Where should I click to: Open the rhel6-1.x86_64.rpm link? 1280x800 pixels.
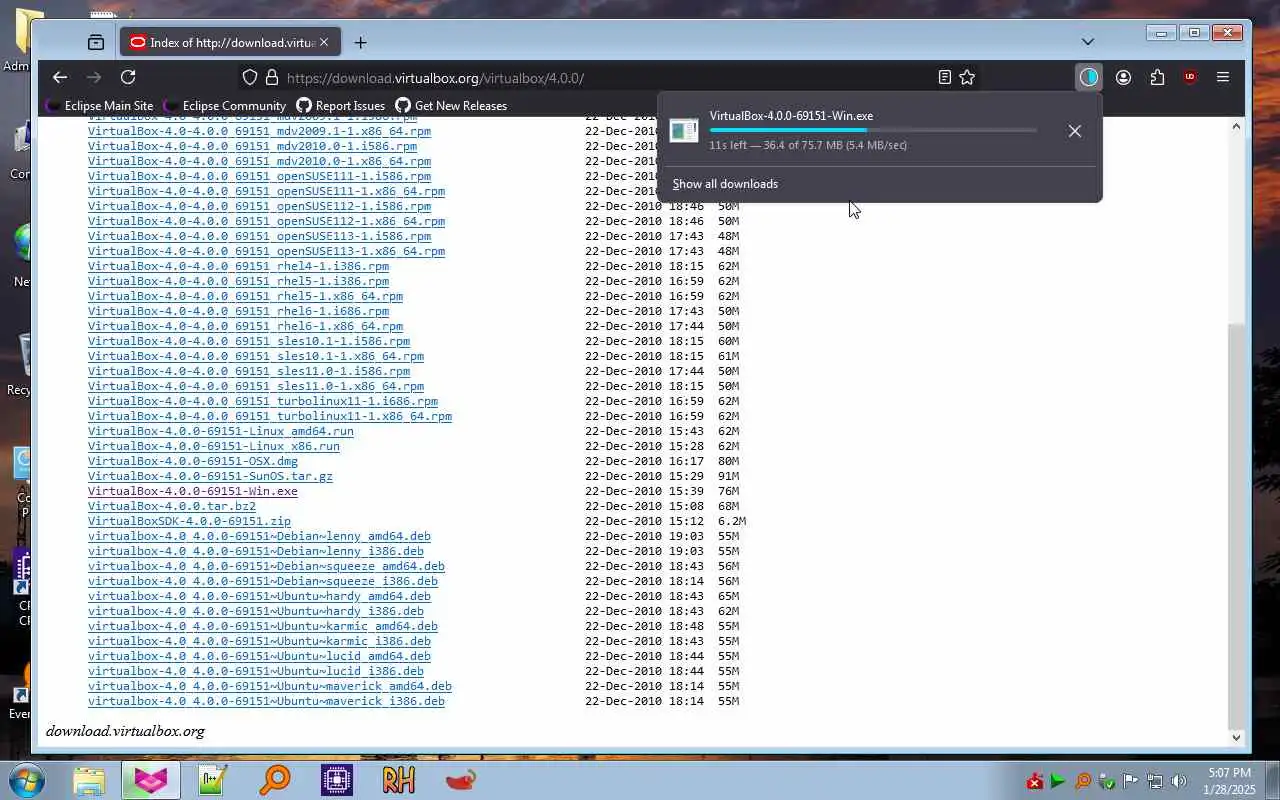pos(245,326)
